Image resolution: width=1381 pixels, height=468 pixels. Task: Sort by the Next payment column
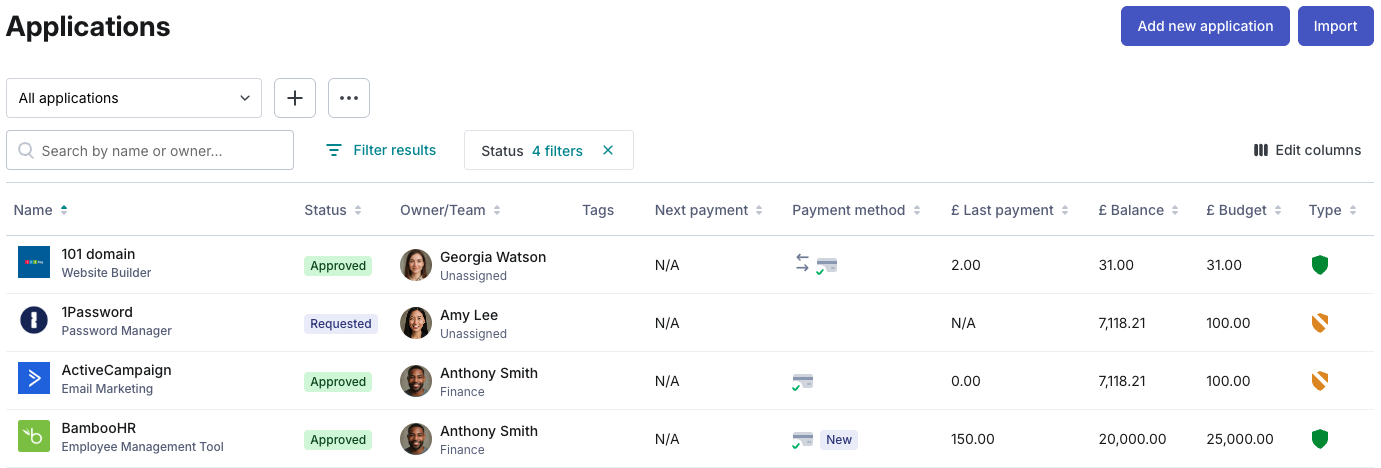coord(709,210)
